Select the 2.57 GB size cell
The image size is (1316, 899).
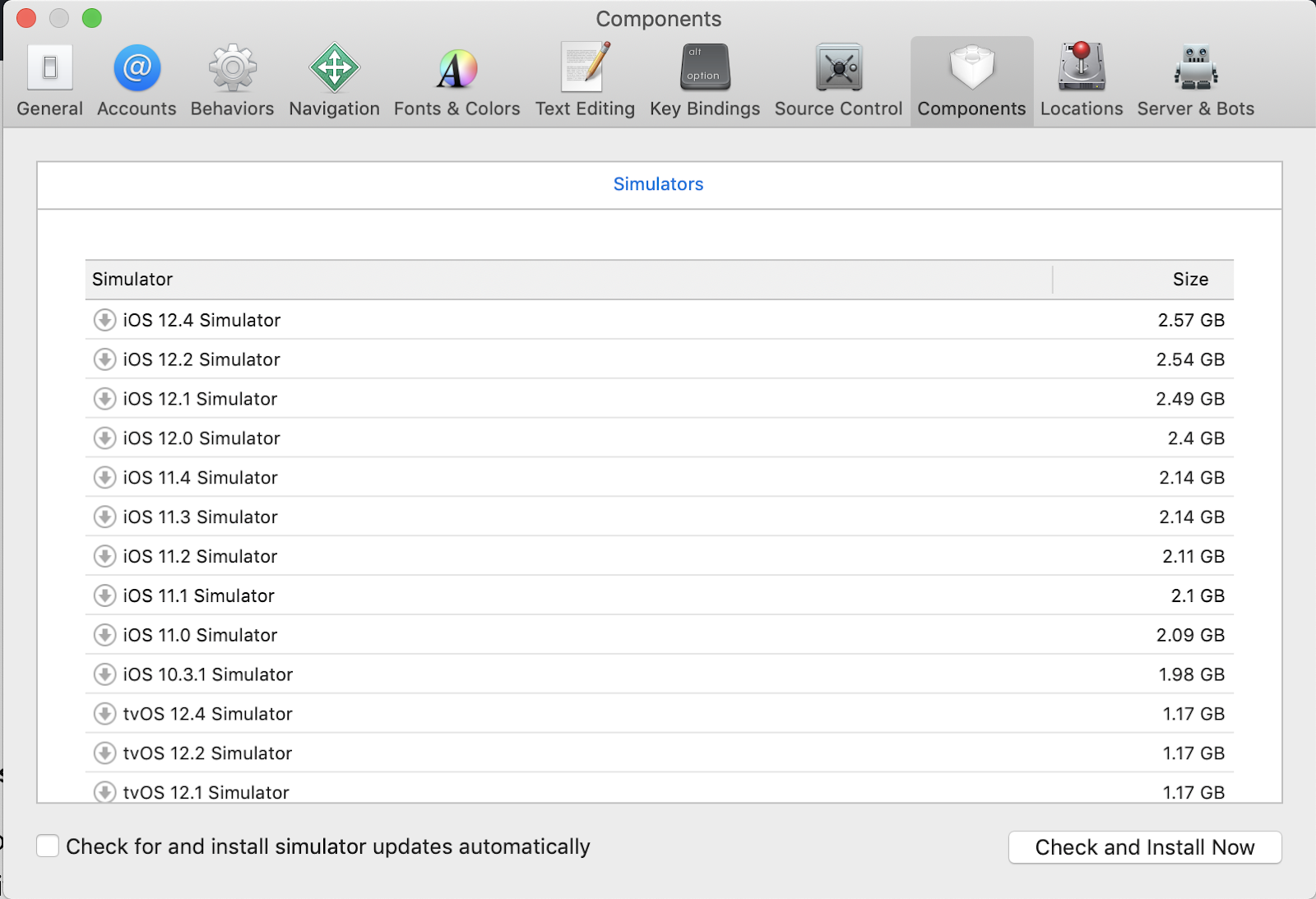point(1191,320)
